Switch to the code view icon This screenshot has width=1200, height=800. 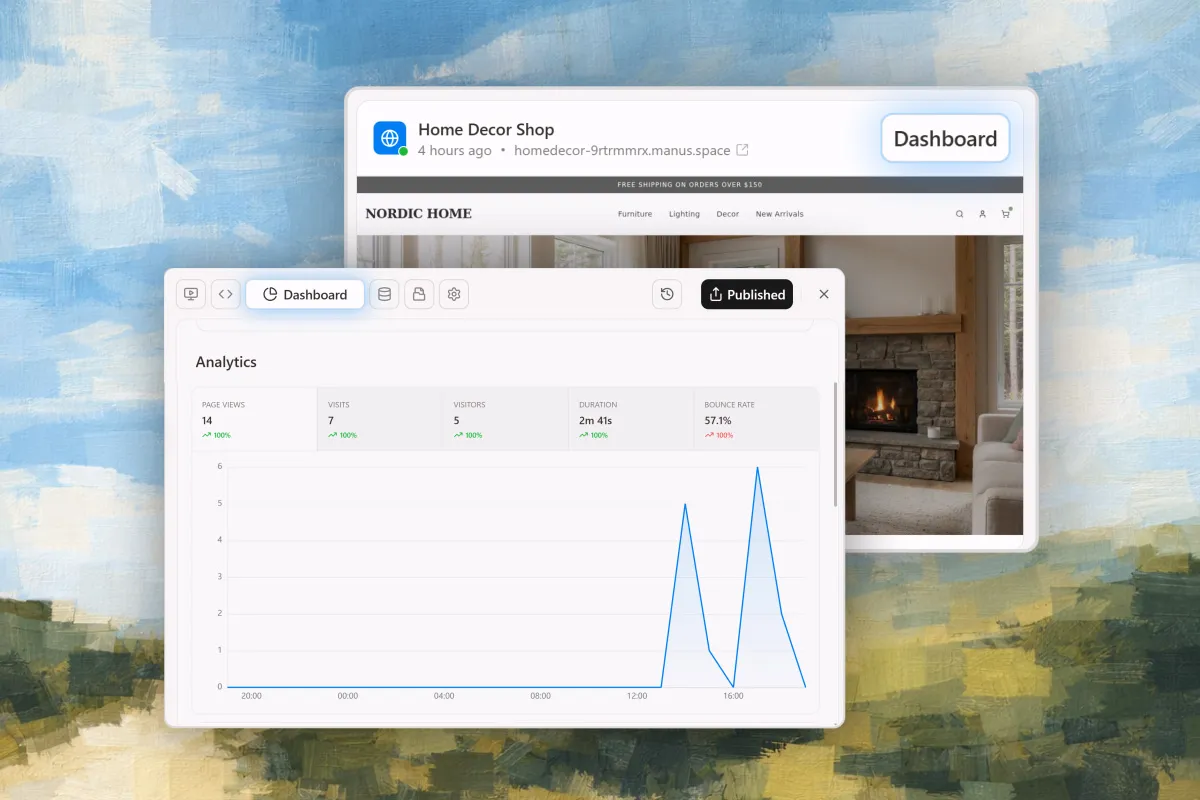(x=226, y=294)
